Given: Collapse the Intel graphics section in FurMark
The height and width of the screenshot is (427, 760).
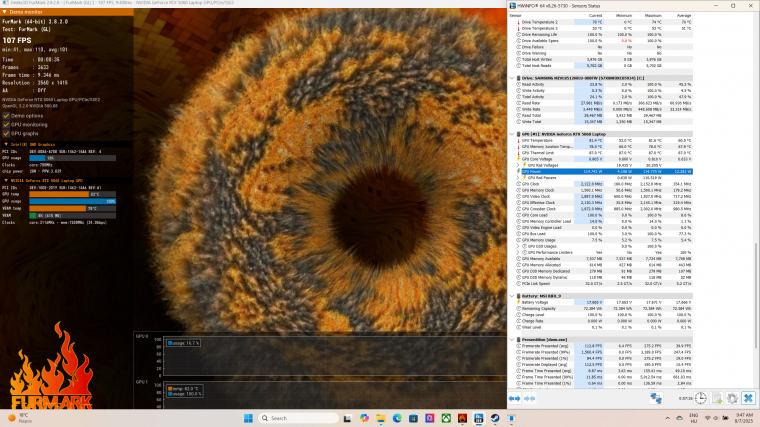Looking at the screenshot, I should click(x=6, y=144).
